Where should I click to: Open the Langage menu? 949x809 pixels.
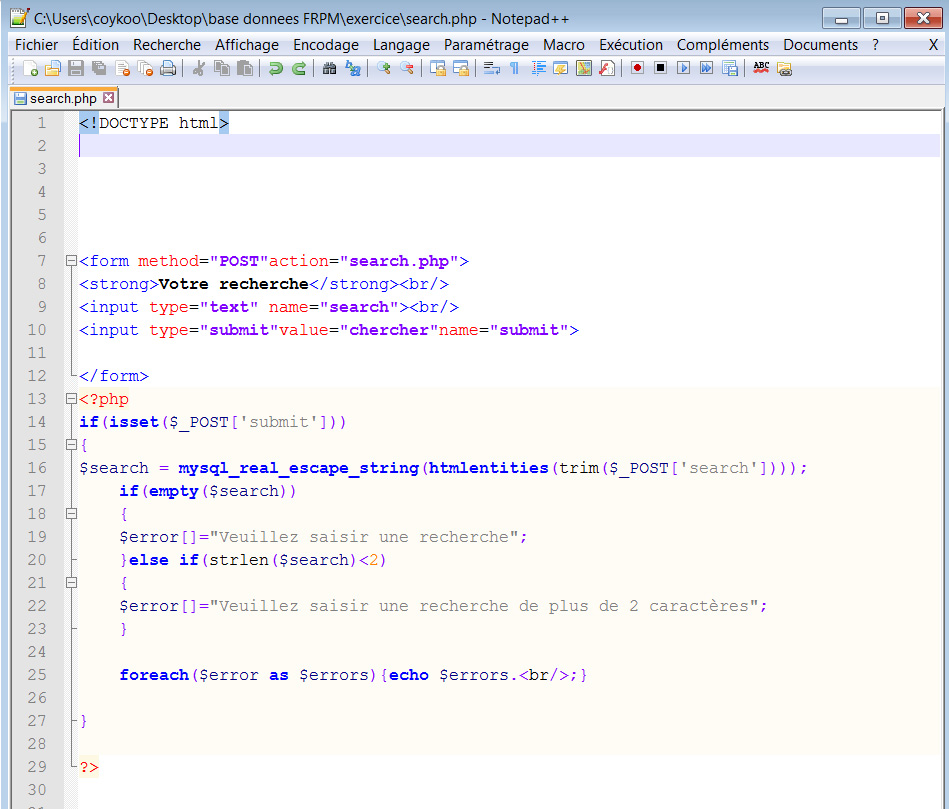[x=401, y=45]
